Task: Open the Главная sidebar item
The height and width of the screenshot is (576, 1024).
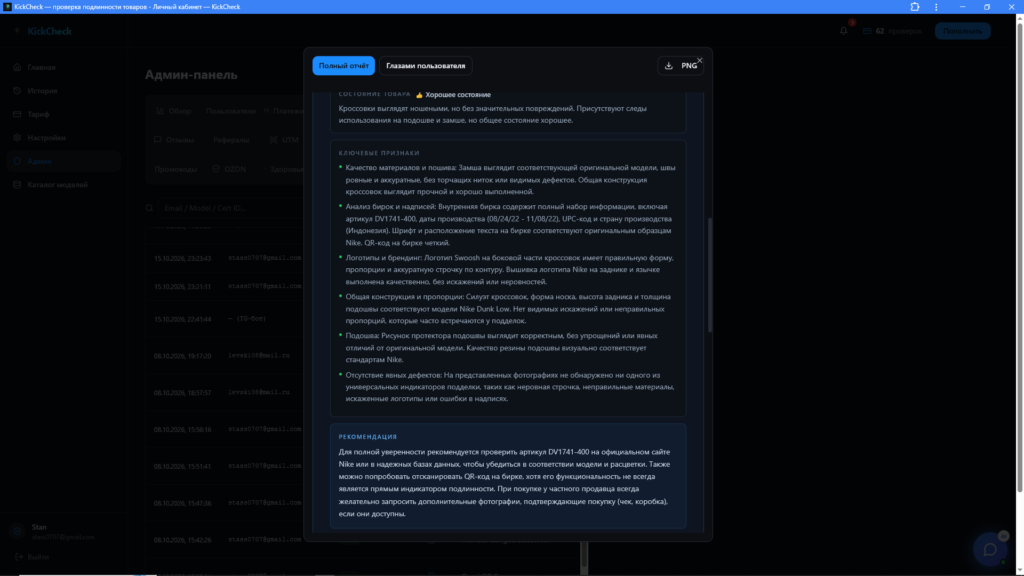Action: pos(41,67)
